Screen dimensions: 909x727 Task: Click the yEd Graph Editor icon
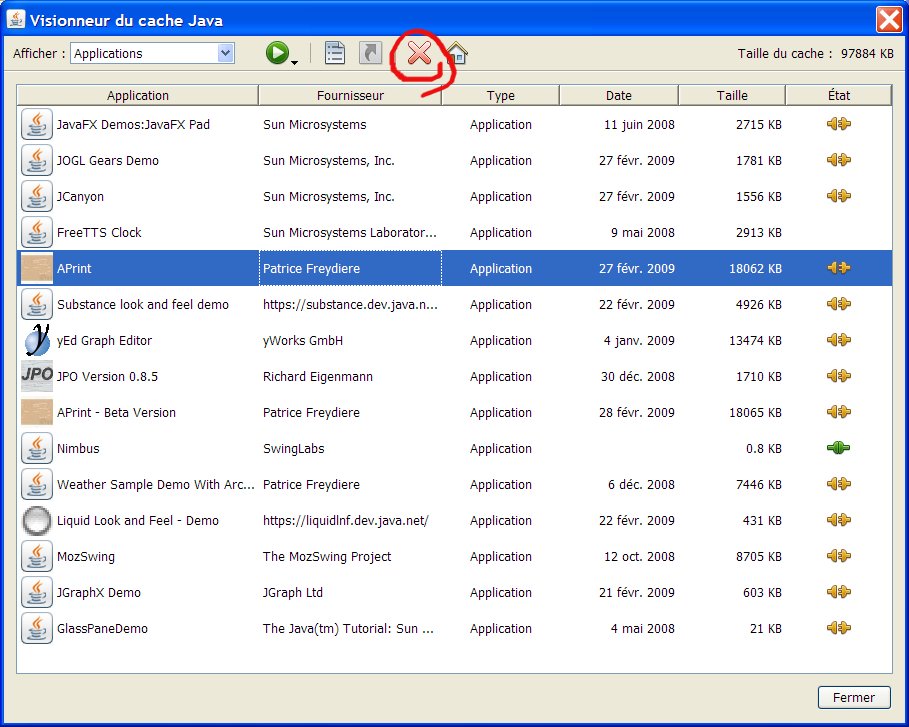coord(37,340)
